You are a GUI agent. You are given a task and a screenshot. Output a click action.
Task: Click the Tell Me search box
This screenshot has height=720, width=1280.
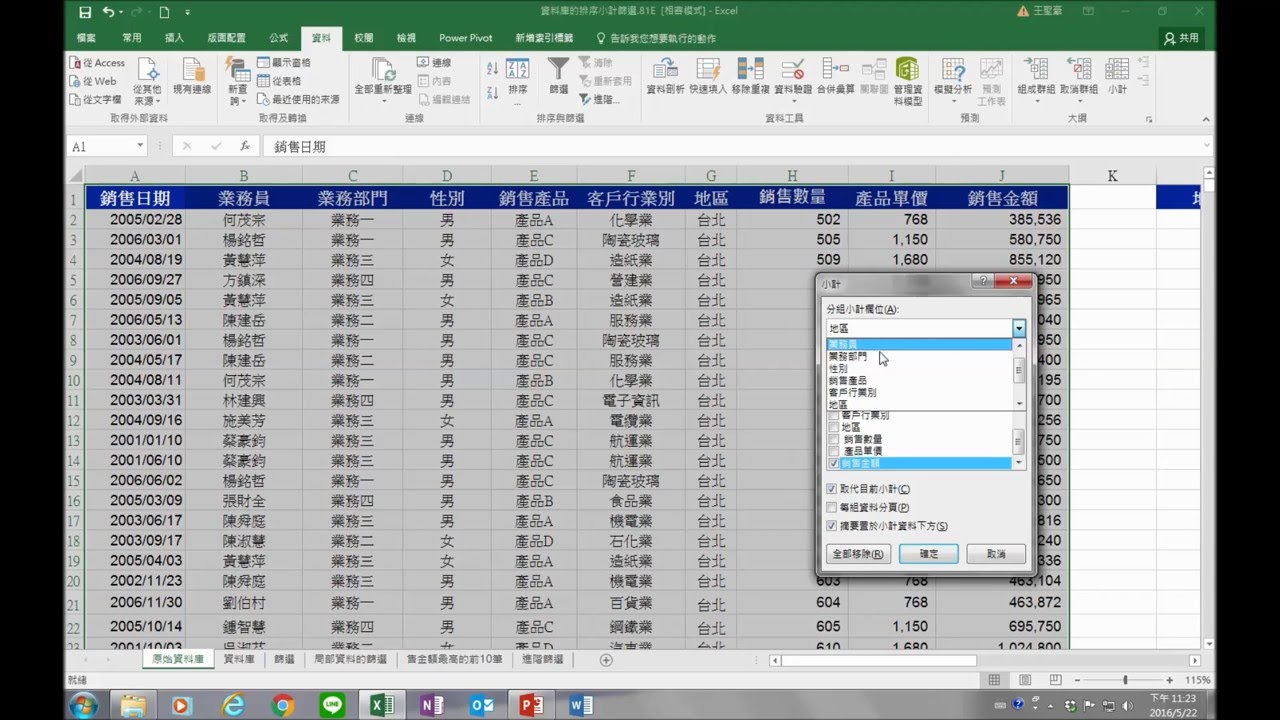pos(656,38)
